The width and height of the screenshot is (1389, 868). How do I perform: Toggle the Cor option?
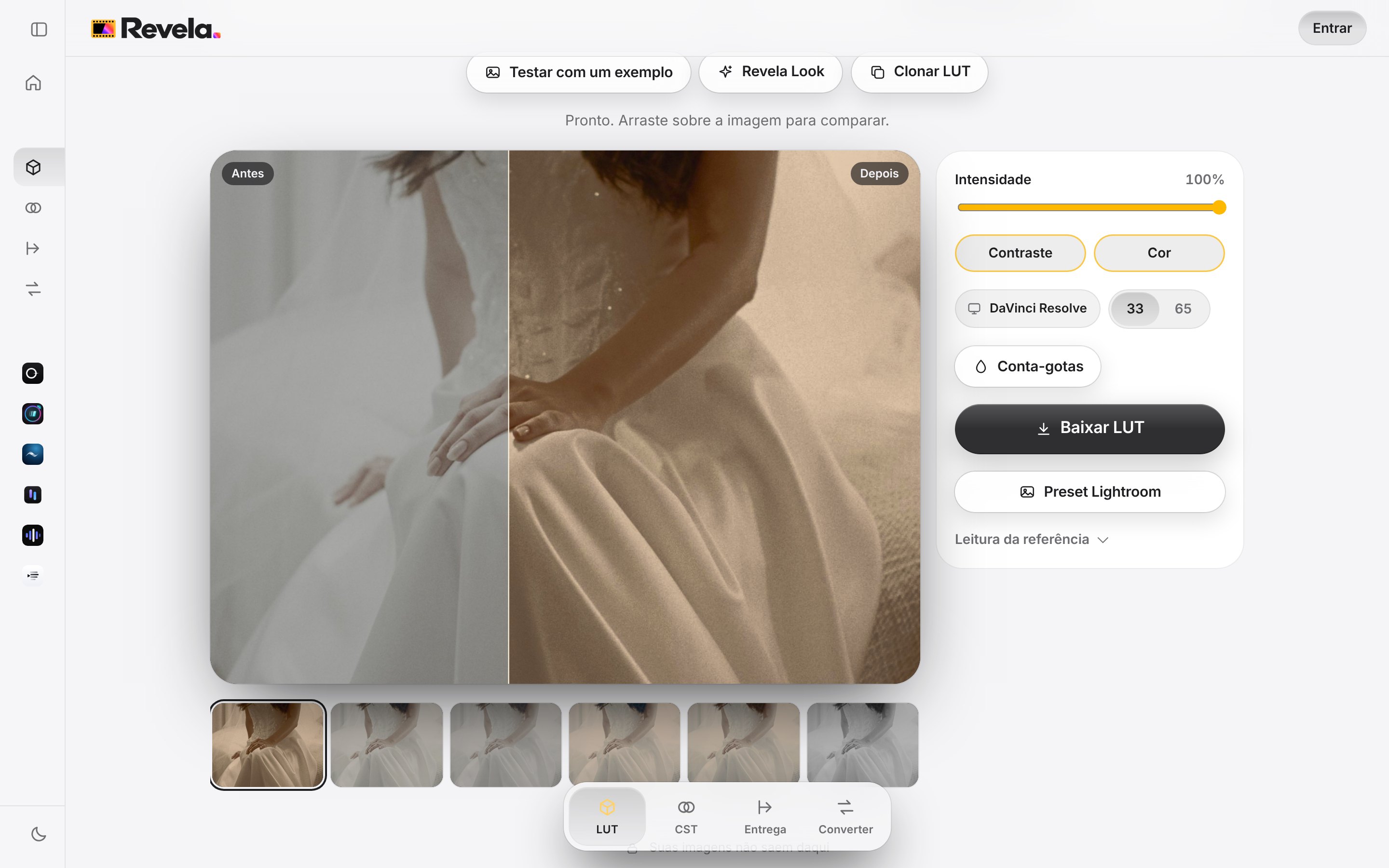pos(1159,253)
